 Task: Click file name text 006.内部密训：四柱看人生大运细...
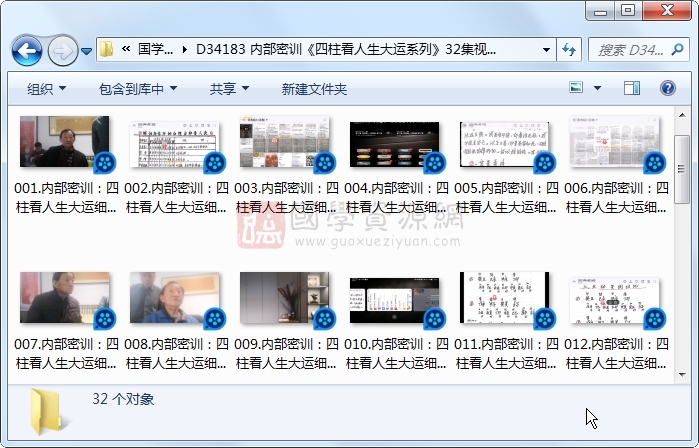(x=616, y=197)
